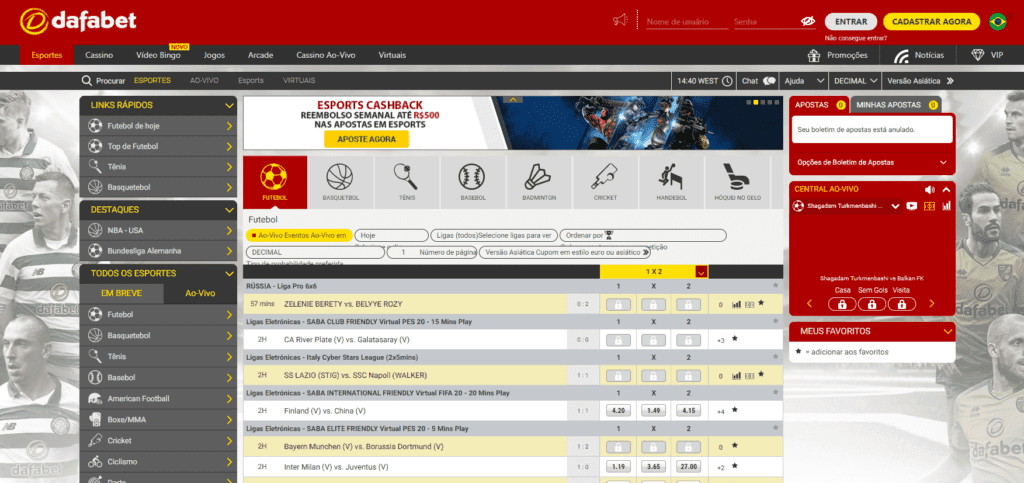Screen dimensions: 1024x483
Task: Click the clock icon next to 14:40 WEST
Action: click(728, 82)
